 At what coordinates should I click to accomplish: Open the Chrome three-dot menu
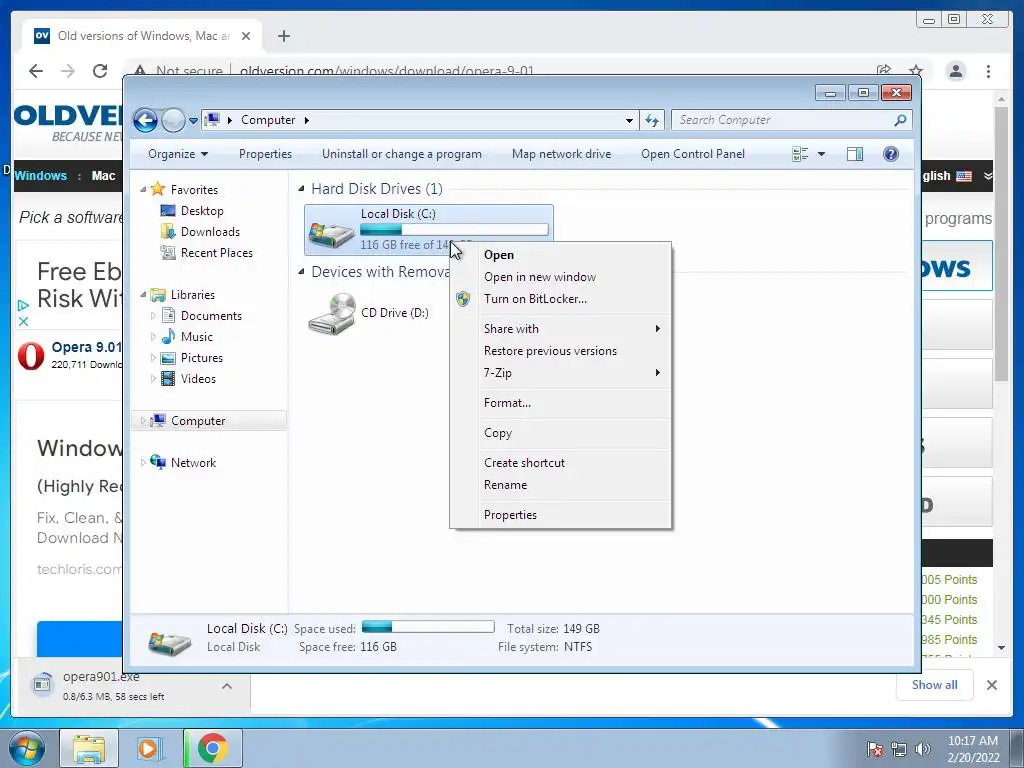coord(988,71)
